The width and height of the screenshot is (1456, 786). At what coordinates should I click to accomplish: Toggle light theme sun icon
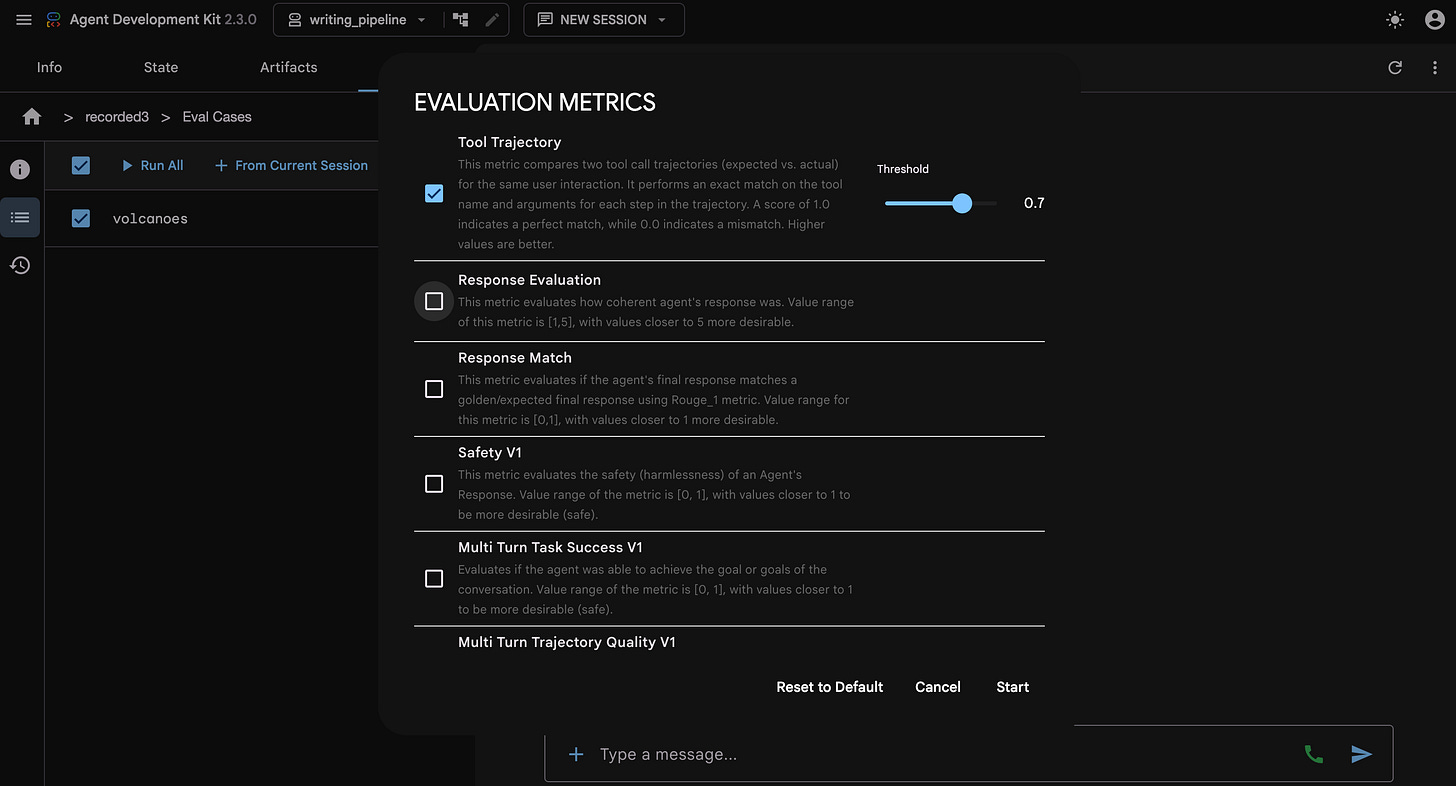pyautogui.click(x=1395, y=20)
